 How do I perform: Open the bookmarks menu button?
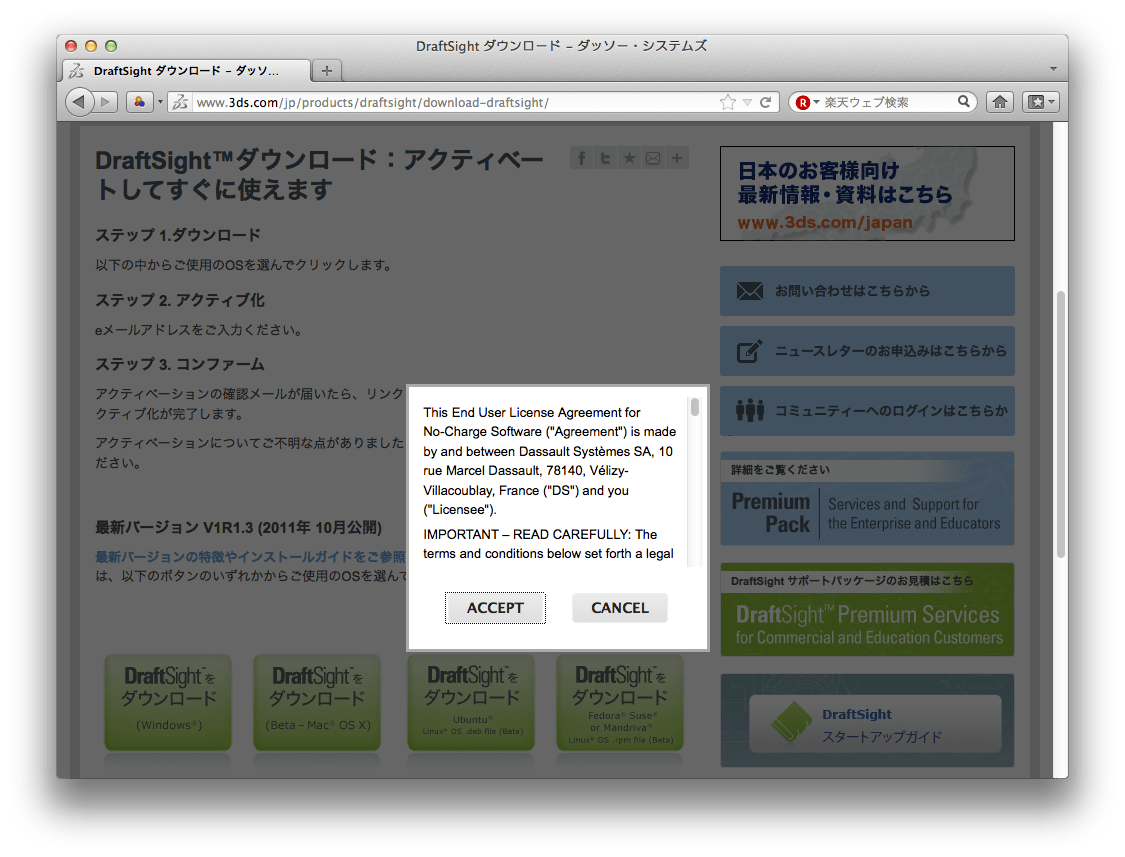coord(1040,102)
